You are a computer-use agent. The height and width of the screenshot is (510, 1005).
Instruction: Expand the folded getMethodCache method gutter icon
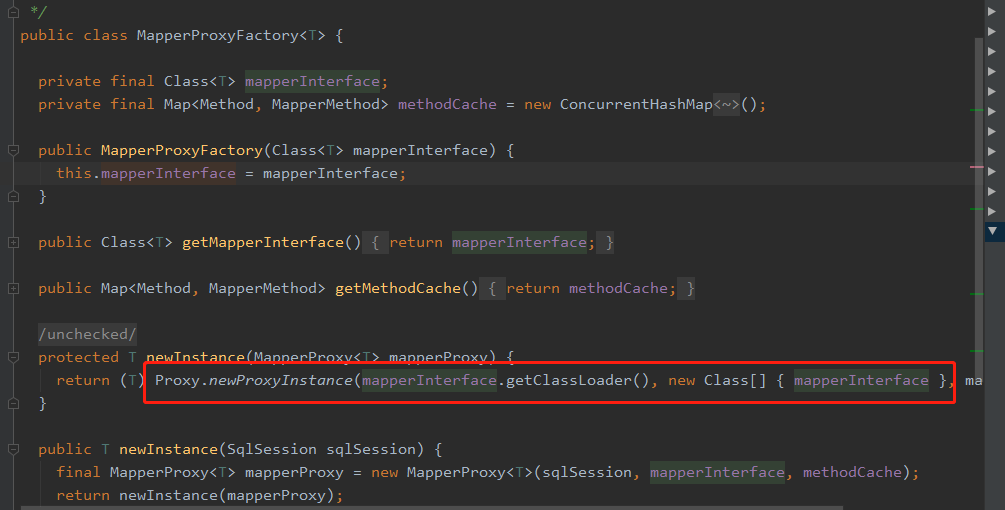point(13,288)
